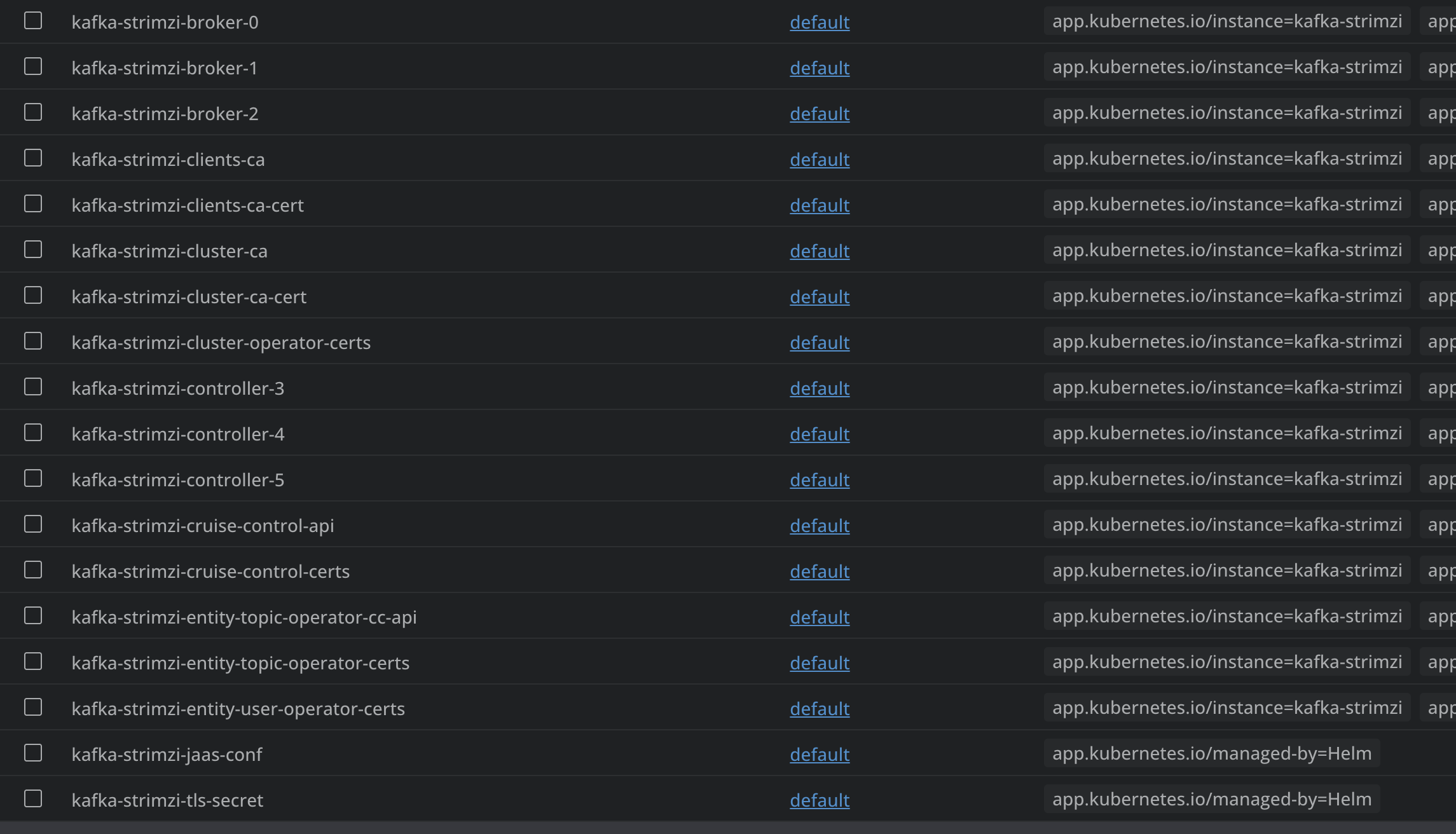Click the name kafka-strimzi-broker-2
Image resolution: width=1456 pixels, height=834 pixels.
165,114
